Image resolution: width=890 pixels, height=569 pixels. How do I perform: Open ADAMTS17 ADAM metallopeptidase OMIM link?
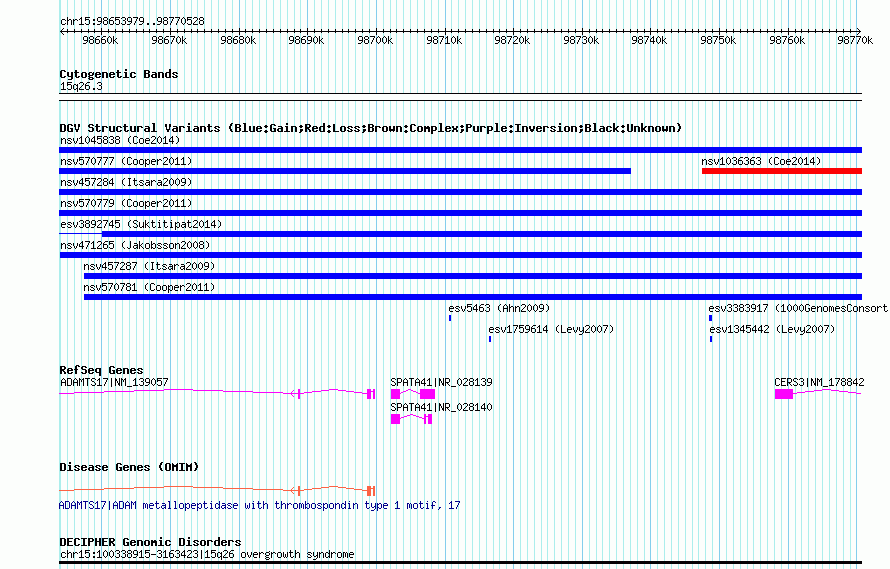[259, 505]
